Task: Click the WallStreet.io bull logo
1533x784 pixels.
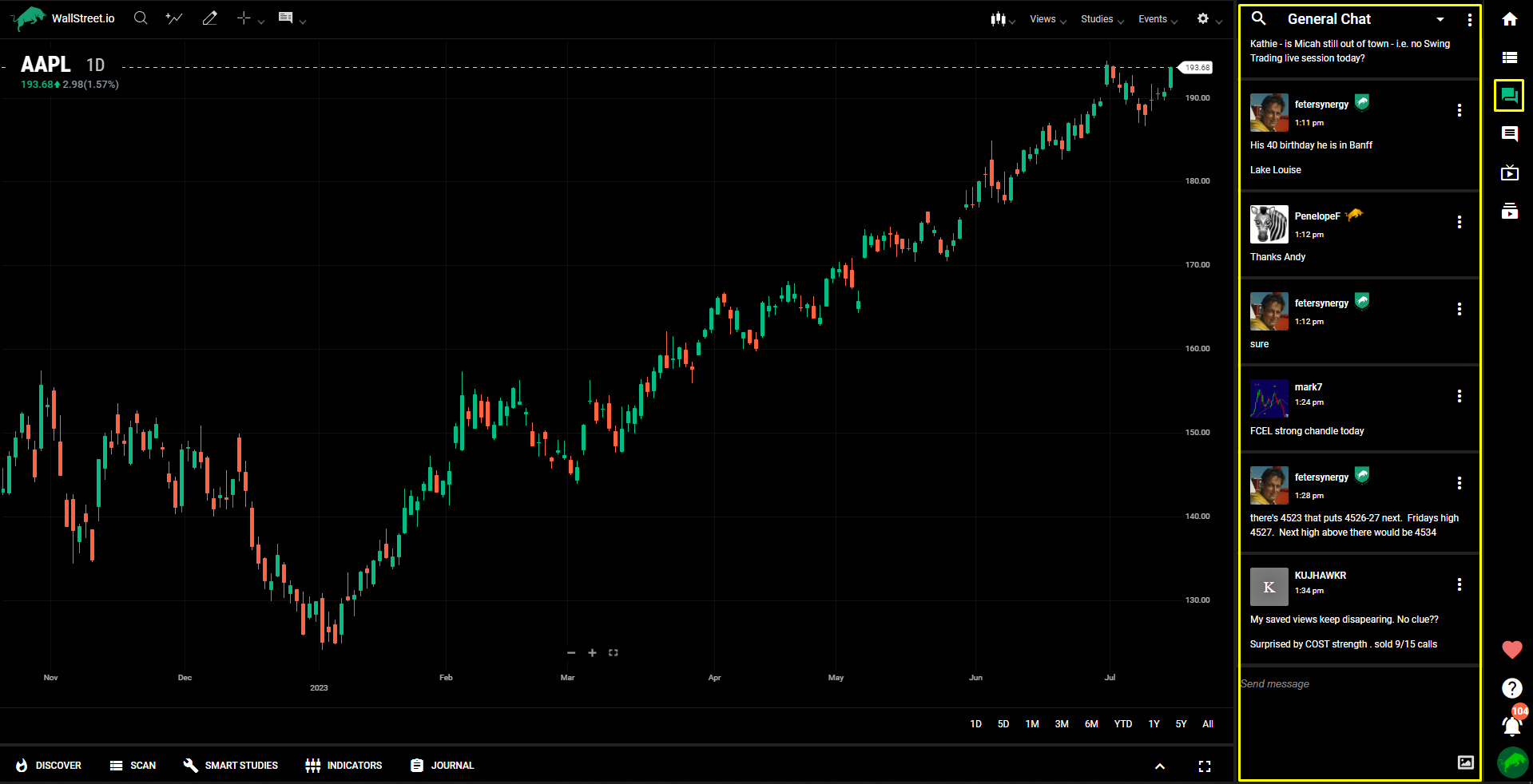Action: pos(29,18)
